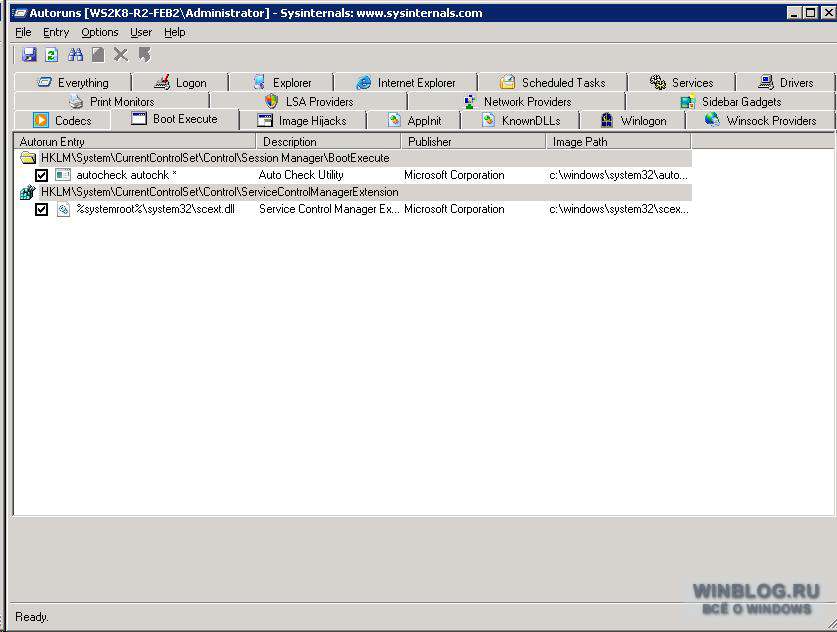
Task: Switch to the KnownDLLs tab
Action: pyautogui.click(x=520, y=120)
